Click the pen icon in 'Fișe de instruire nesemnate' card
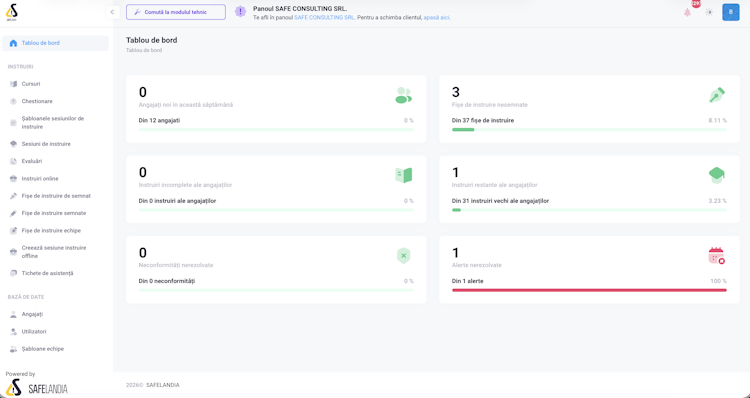Image resolution: width=750 pixels, height=398 pixels. pyautogui.click(x=717, y=95)
